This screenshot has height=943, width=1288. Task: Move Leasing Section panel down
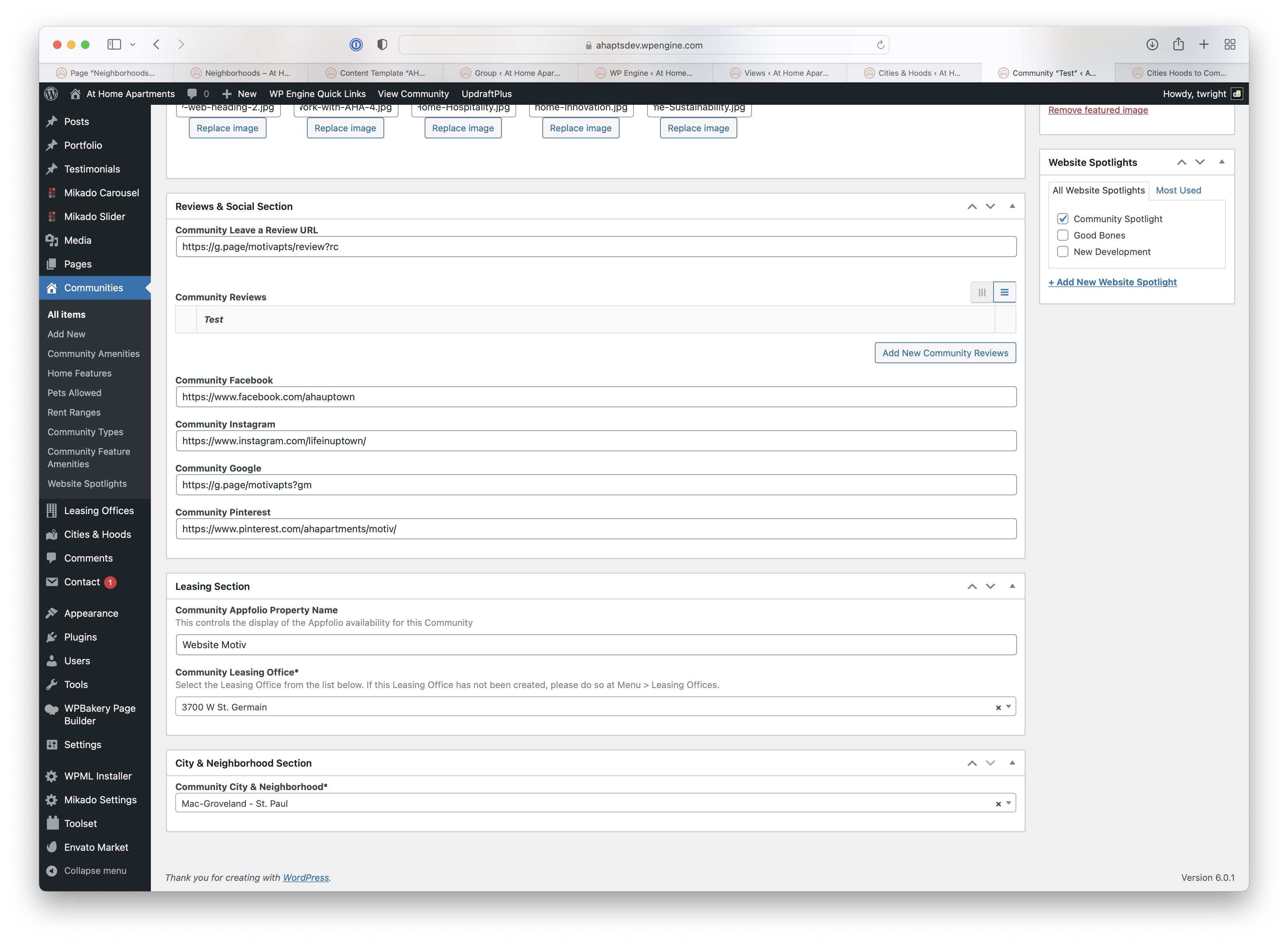[x=990, y=587]
